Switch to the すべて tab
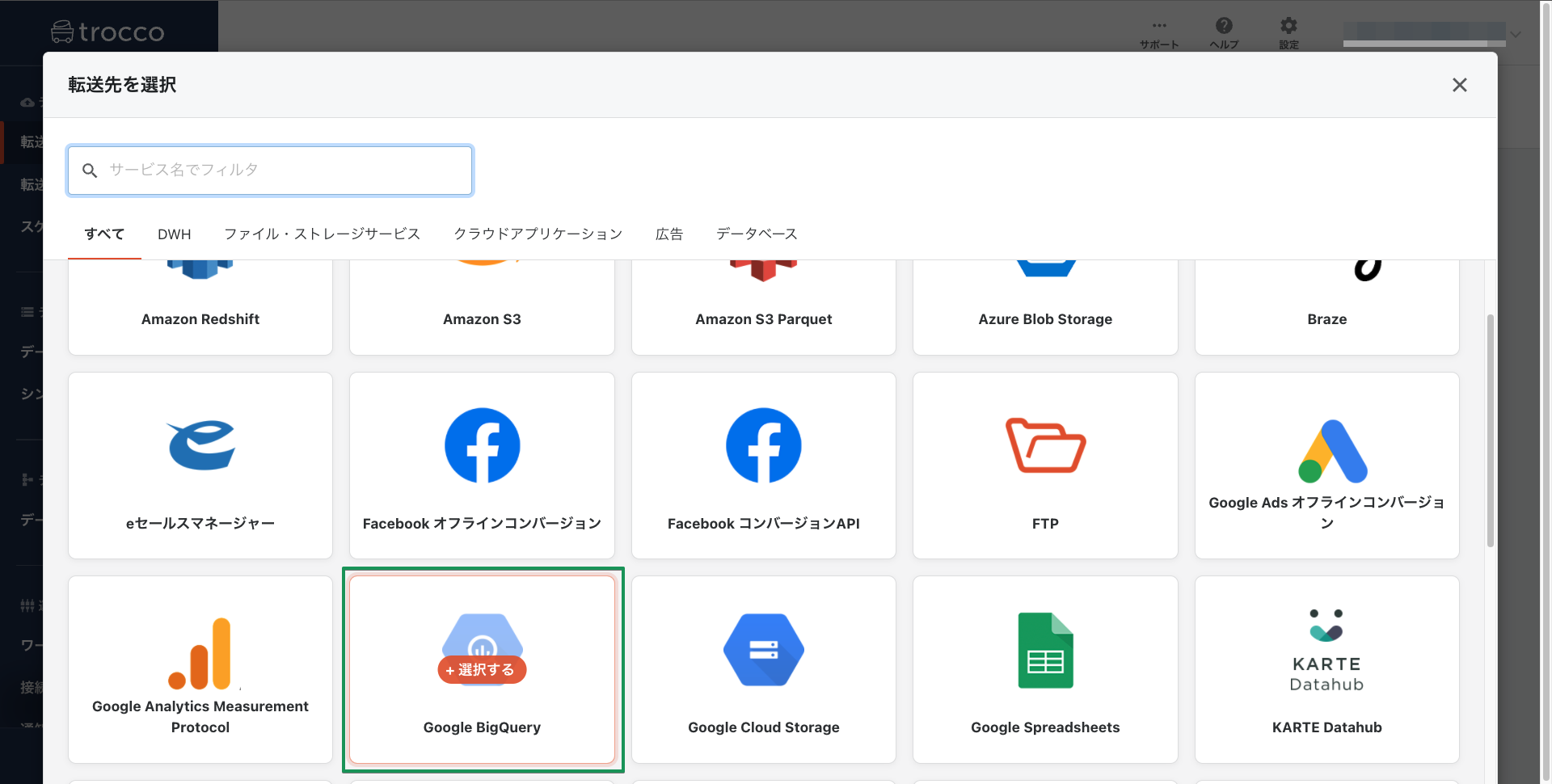 coord(104,234)
